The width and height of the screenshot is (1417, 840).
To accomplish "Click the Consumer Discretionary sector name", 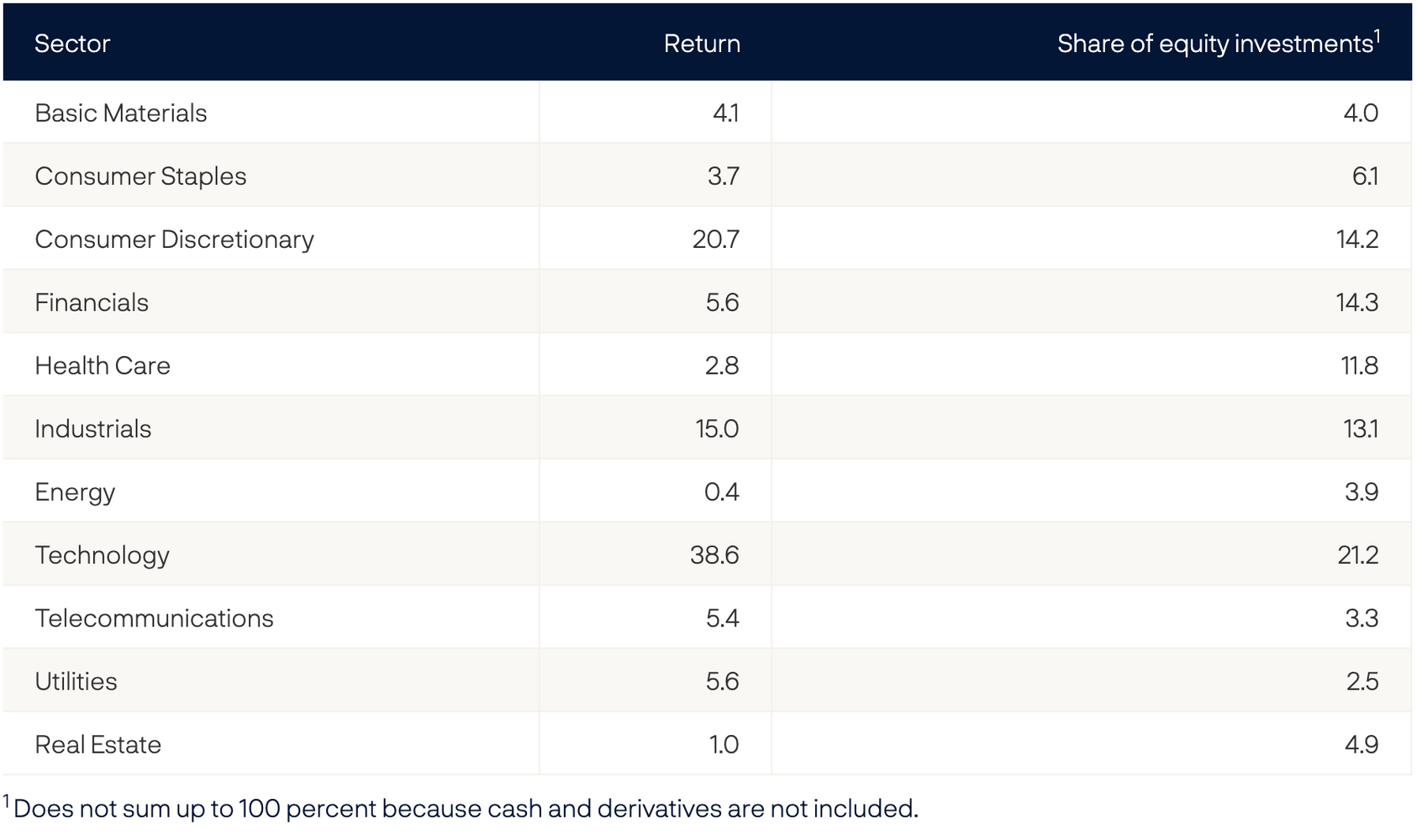I will click(174, 239).
